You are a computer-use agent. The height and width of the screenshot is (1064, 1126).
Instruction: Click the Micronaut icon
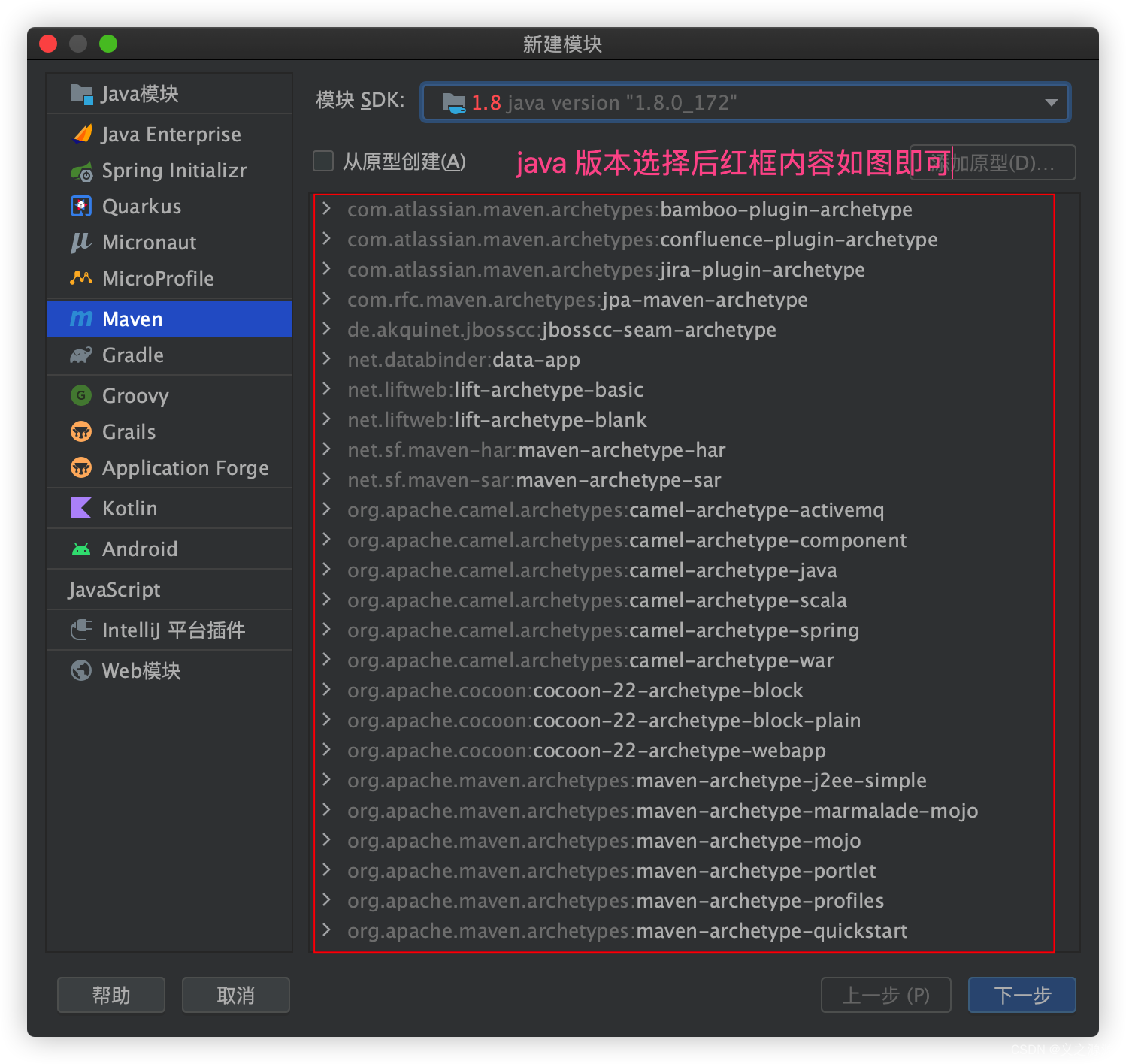(x=81, y=242)
